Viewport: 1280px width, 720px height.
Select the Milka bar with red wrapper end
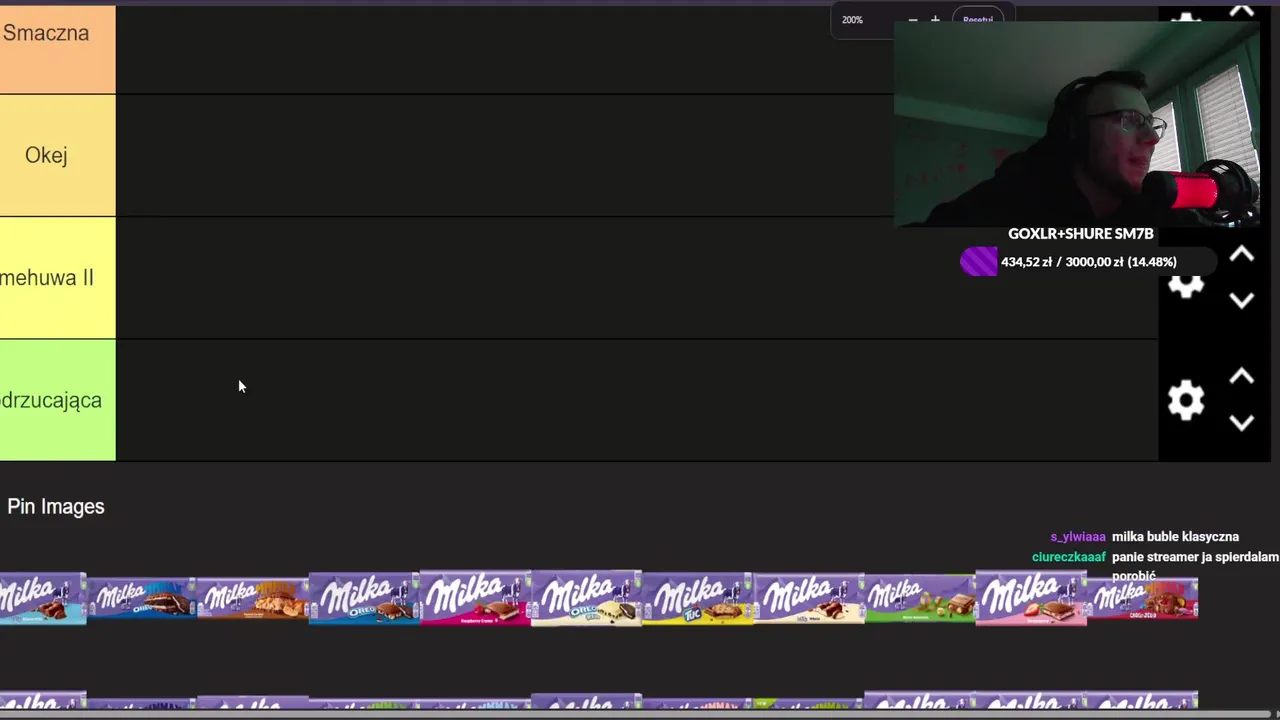click(1142, 598)
